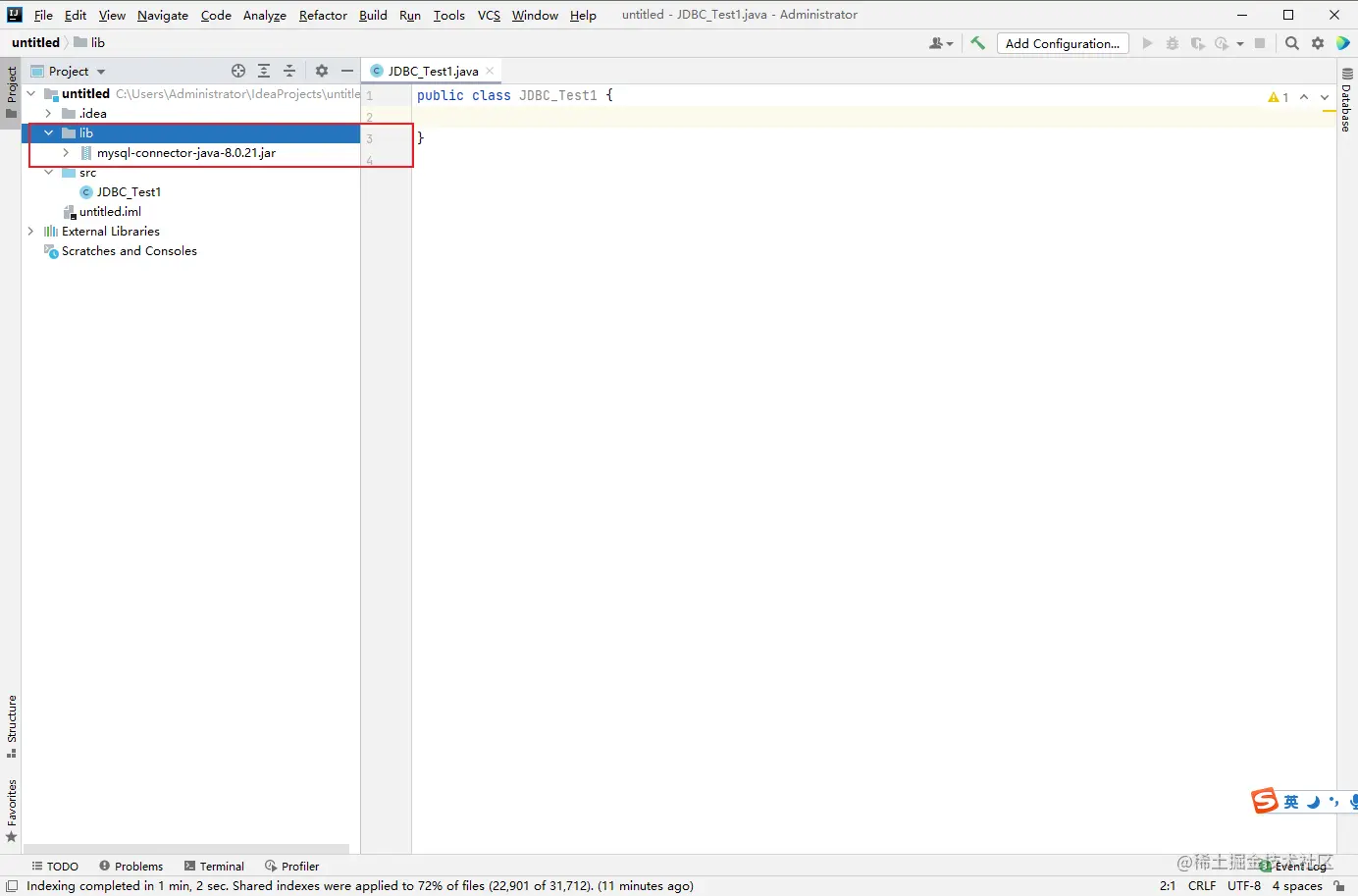
Task: Collapse the untitled project root
Action: coord(30,94)
